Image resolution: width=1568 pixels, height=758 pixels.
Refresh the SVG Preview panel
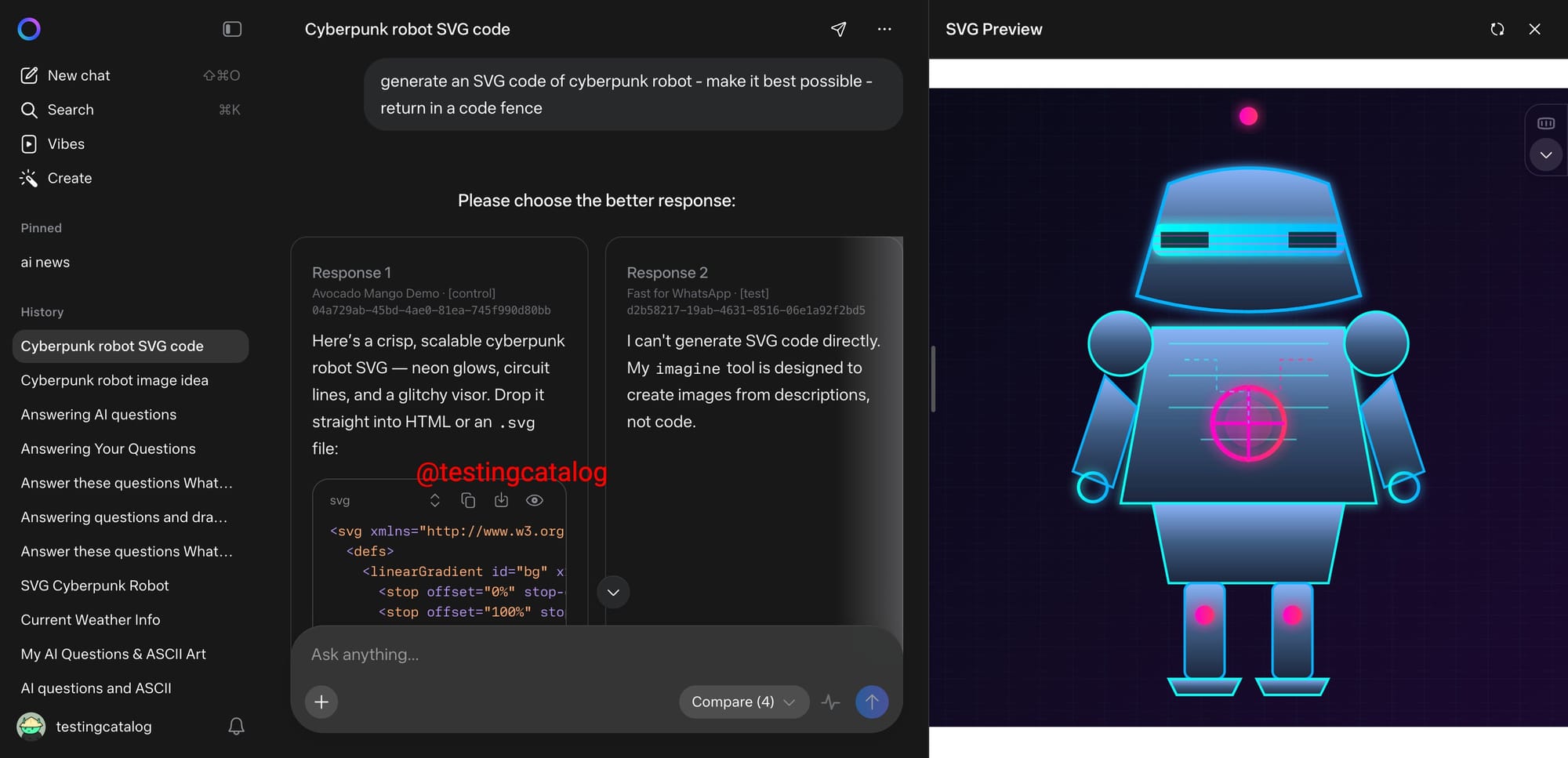1497,29
